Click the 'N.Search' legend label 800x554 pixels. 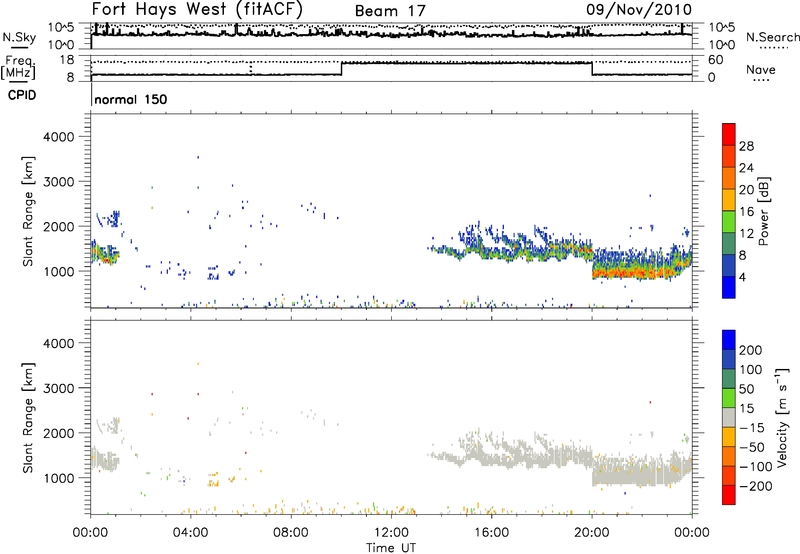click(x=772, y=37)
